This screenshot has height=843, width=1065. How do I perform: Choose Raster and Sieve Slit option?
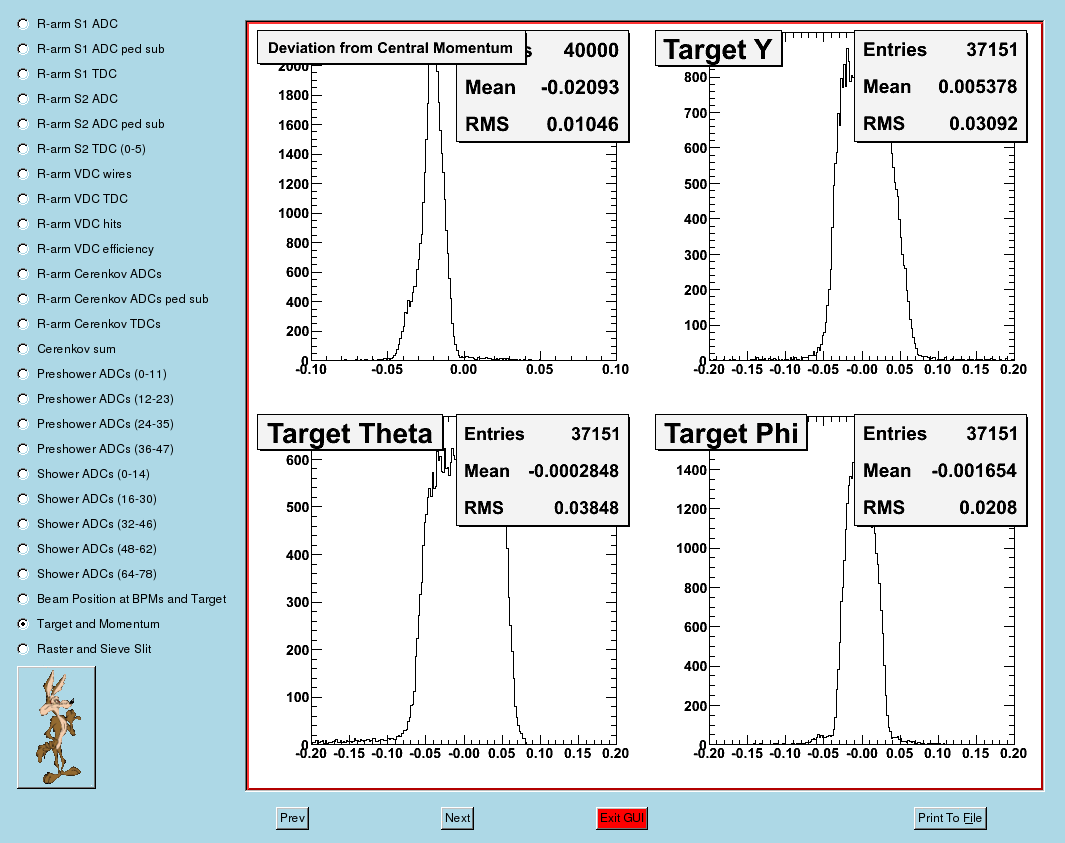click(23, 649)
